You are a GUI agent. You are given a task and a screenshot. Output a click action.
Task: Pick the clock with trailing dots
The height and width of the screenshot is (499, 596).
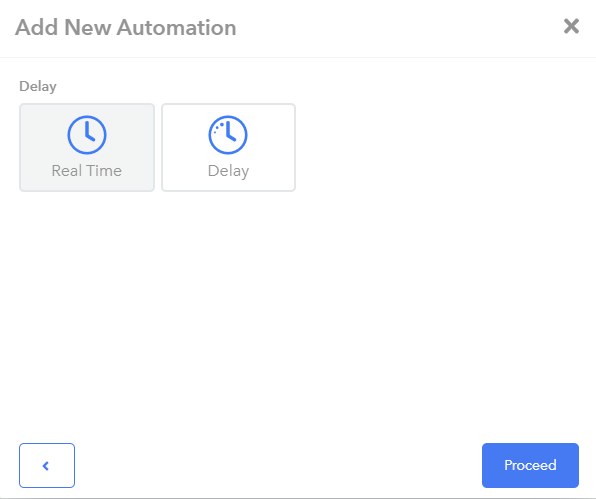(228, 135)
